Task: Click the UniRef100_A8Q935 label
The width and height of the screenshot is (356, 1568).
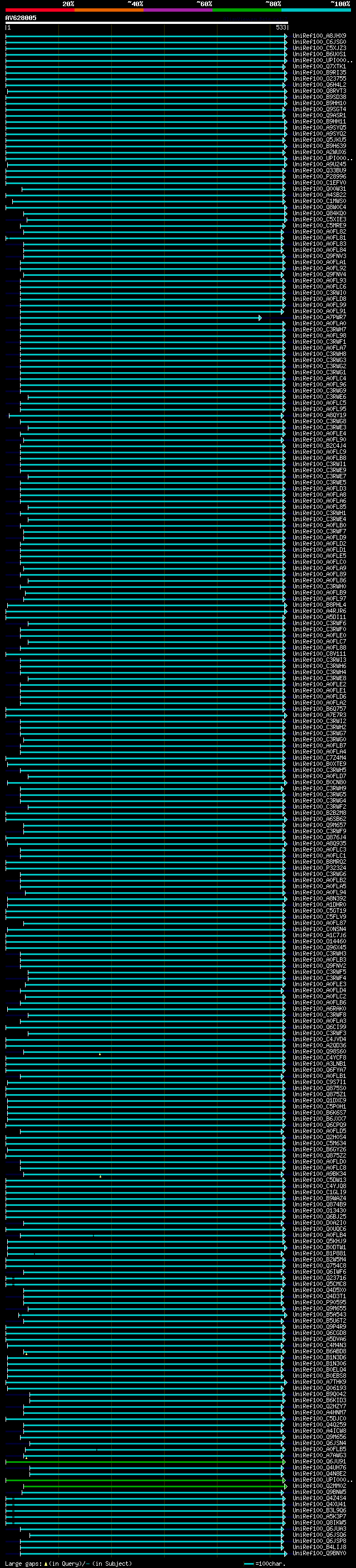Action: click(x=319, y=844)
